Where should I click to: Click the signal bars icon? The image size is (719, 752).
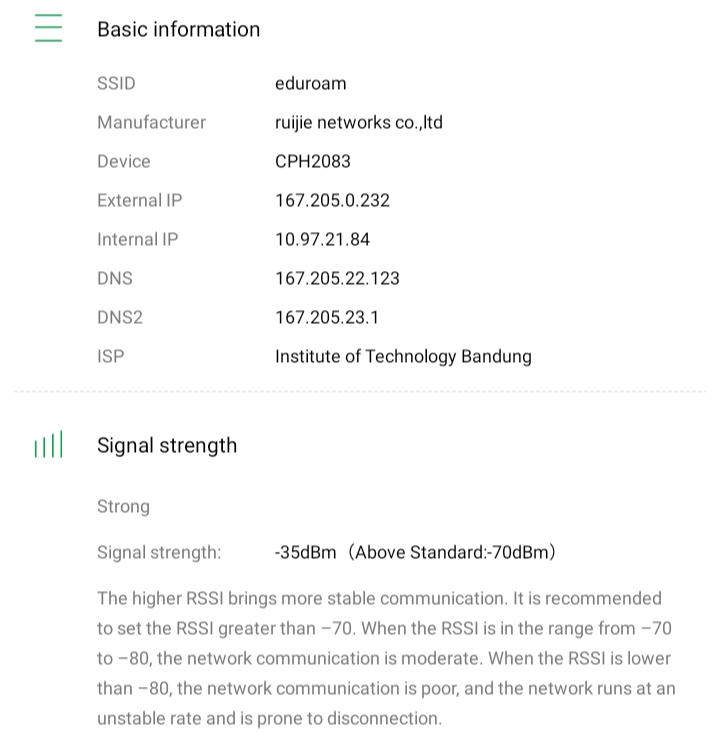48,445
